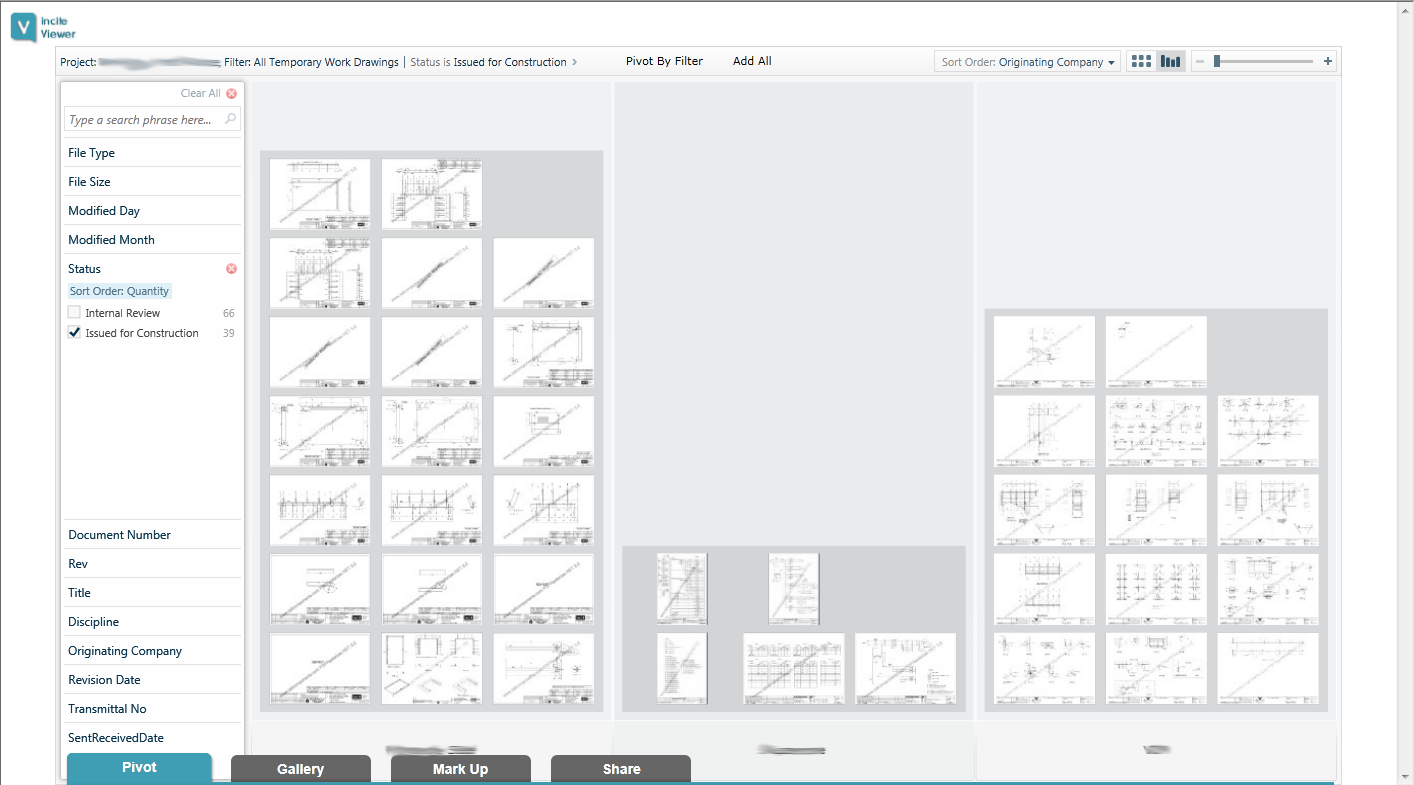Expand the File Type filter category
This screenshot has width=1414, height=785.
[x=91, y=153]
